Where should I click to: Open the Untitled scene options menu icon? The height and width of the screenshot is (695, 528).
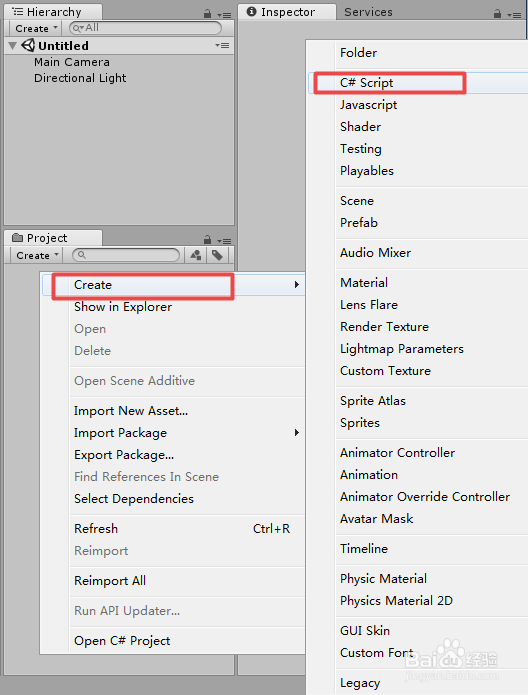click(223, 45)
